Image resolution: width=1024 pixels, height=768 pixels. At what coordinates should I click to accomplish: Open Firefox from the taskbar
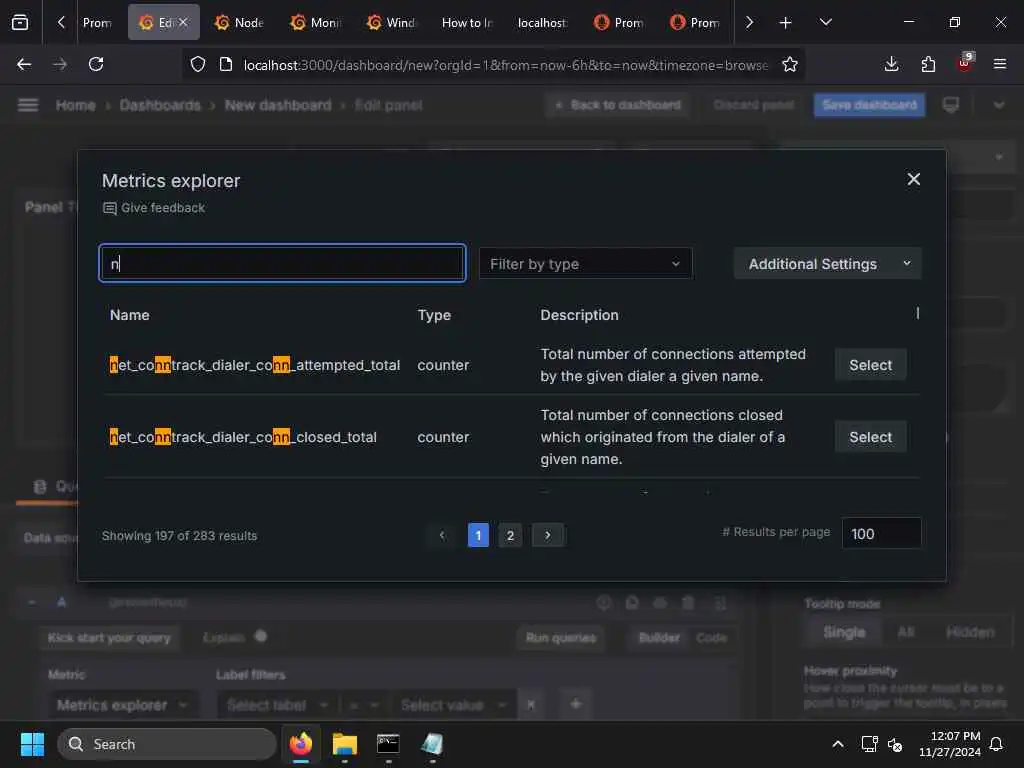[x=300, y=744]
